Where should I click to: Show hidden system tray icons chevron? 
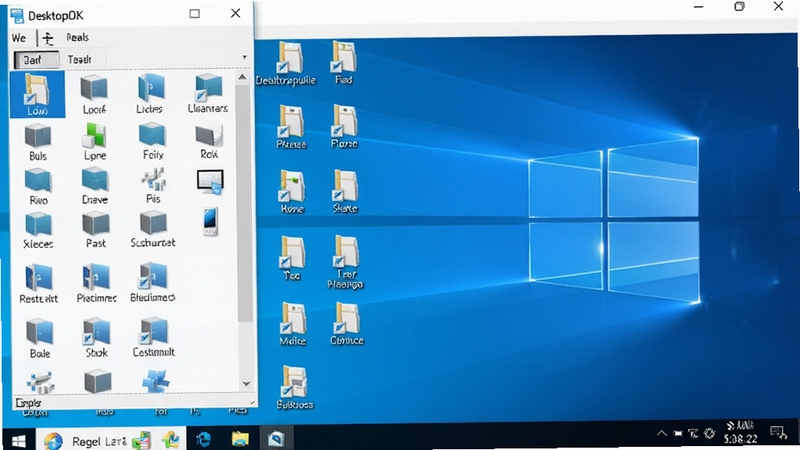click(x=661, y=434)
